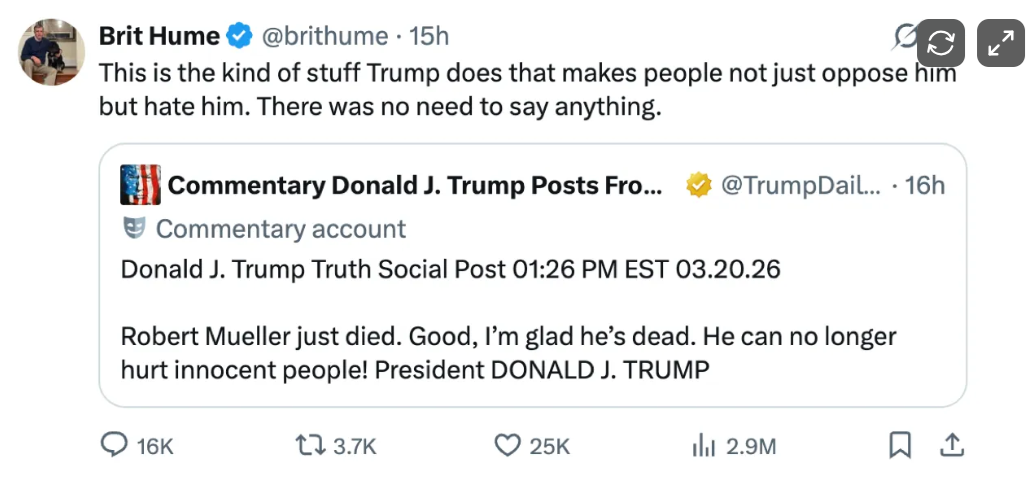Click the gold verified badge in quoted post

(x=698, y=185)
